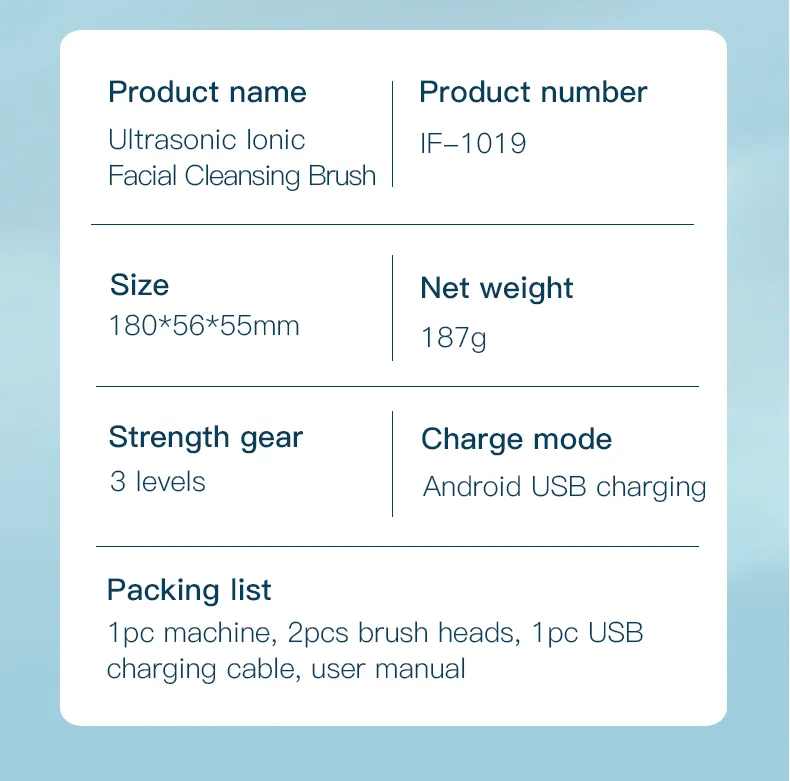Select the Android USB charging text
The height and width of the screenshot is (781, 790).
pyautogui.click(x=564, y=487)
